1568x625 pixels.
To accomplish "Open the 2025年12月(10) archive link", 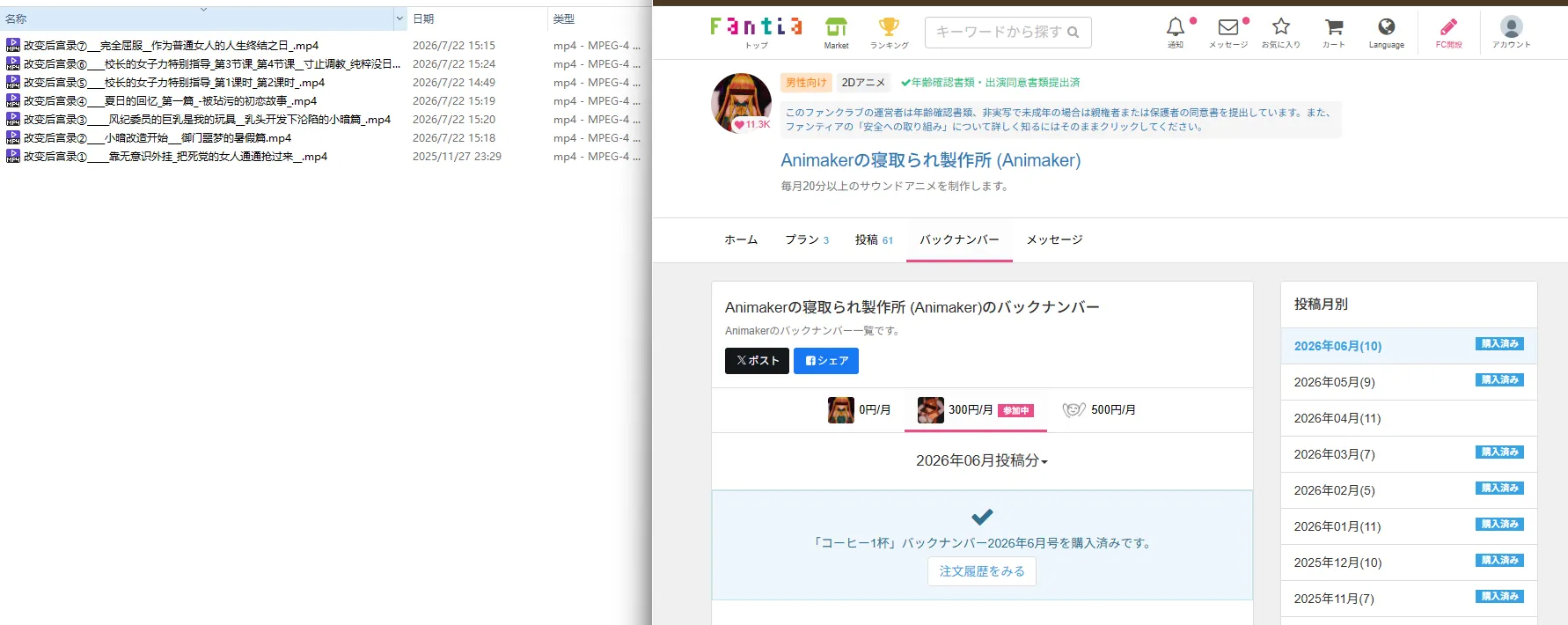I will [1337, 562].
